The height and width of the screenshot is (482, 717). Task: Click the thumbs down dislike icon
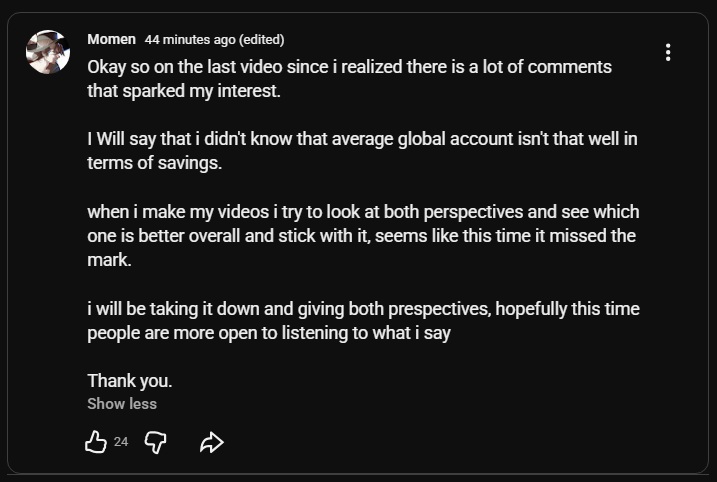click(155, 442)
